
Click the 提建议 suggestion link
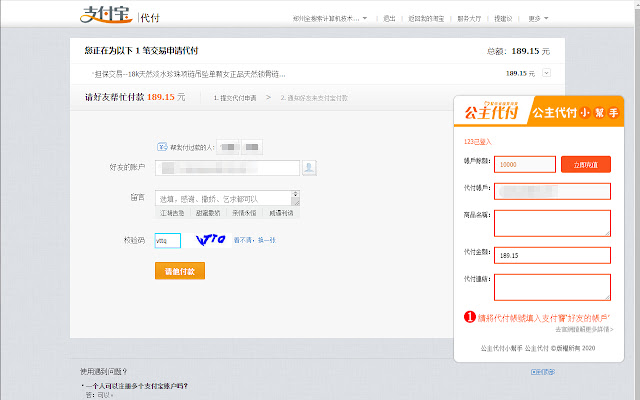tap(503, 18)
